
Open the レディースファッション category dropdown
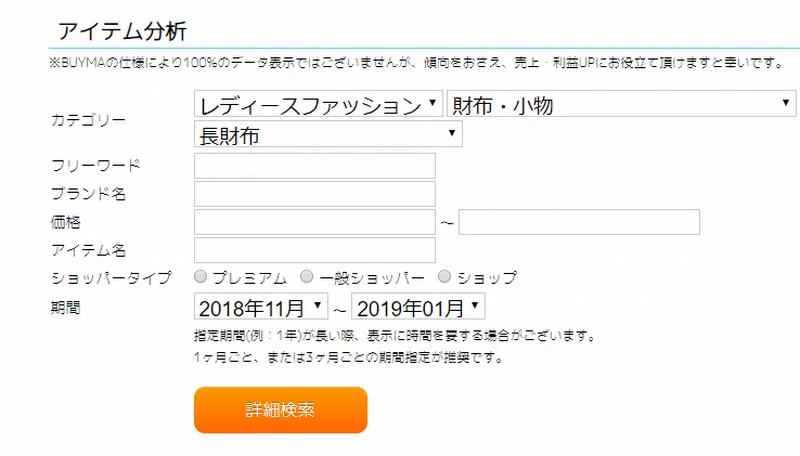[318, 105]
